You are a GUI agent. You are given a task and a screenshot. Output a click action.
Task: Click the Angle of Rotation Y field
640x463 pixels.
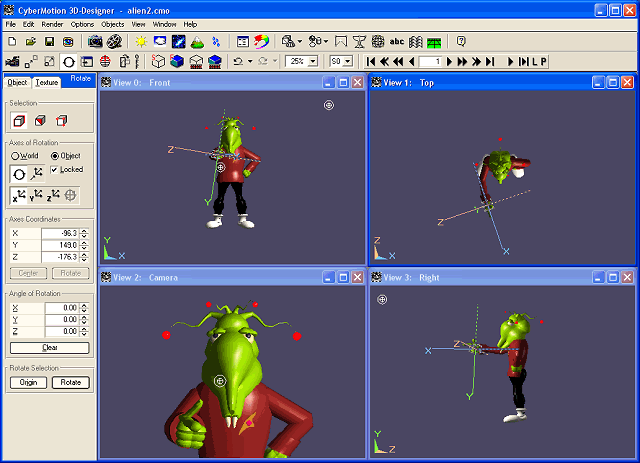(62, 320)
